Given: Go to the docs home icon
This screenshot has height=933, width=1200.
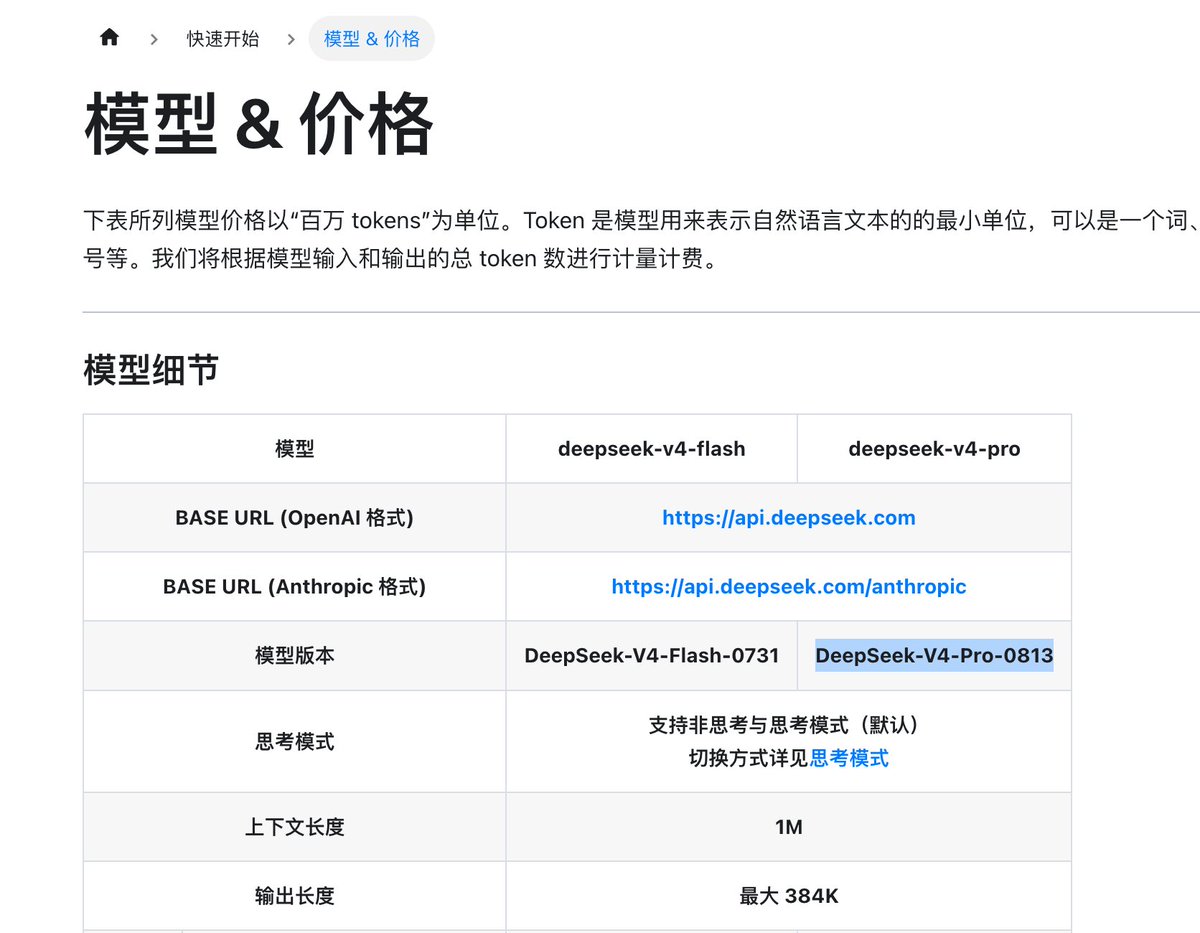Looking at the screenshot, I should click(x=110, y=38).
